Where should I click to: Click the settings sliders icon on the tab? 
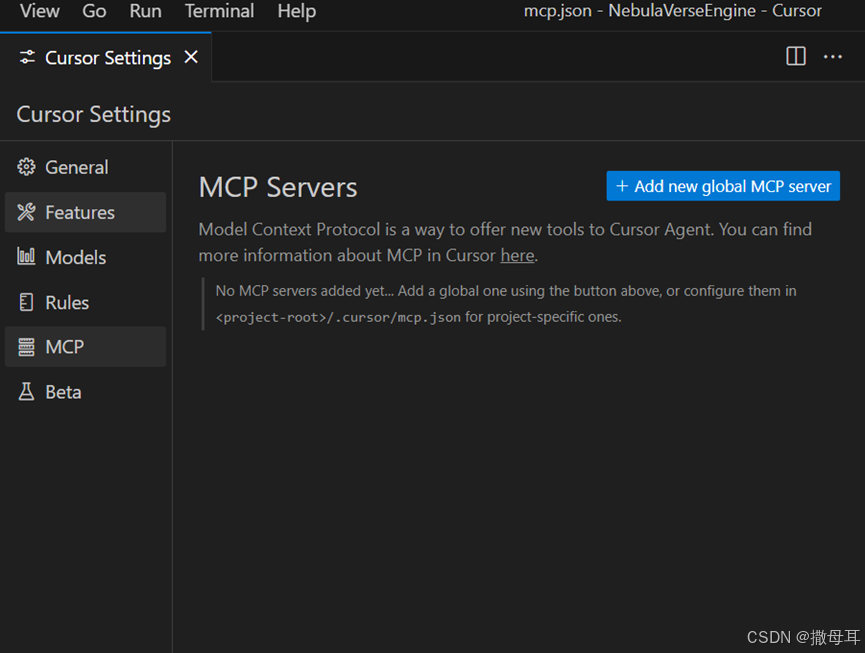[27, 57]
